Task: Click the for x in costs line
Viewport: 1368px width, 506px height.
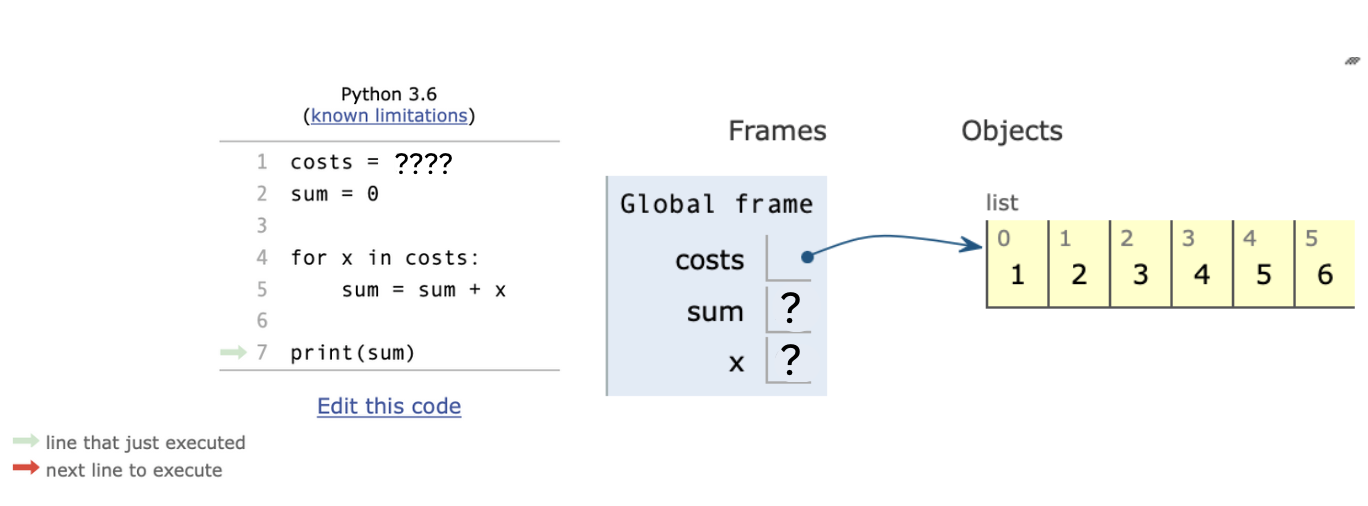Action: [x=386, y=258]
